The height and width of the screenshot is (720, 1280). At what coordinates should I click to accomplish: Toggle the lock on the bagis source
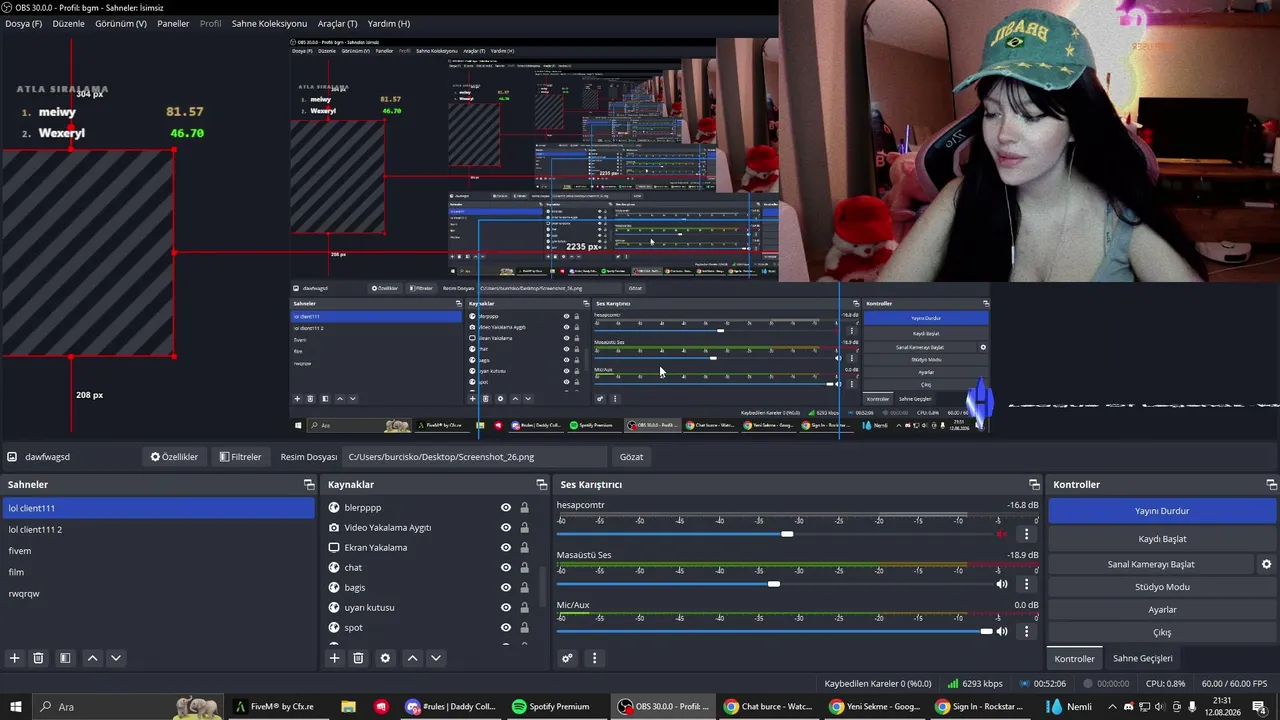pyautogui.click(x=524, y=588)
